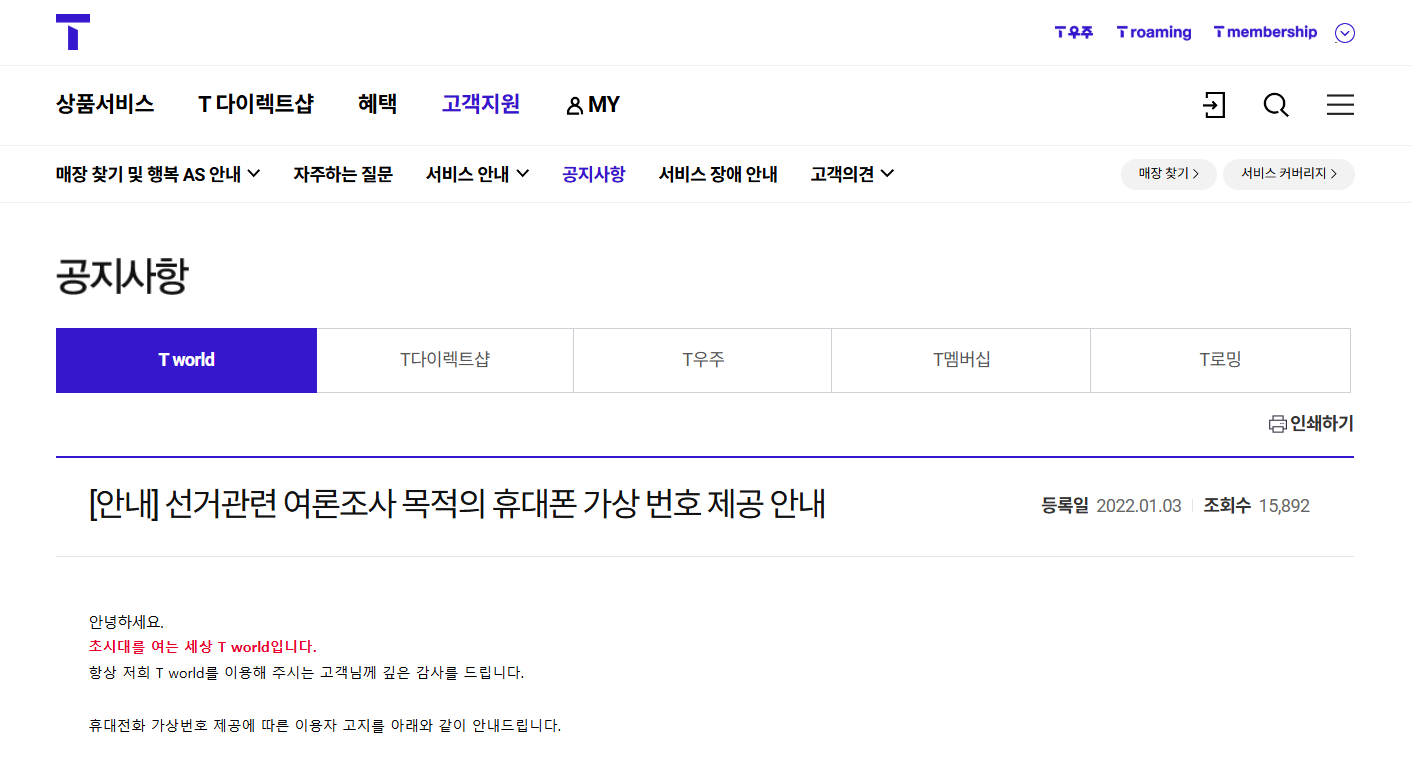
Task: Click the MY person icon
Action: click(x=574, y=104)
